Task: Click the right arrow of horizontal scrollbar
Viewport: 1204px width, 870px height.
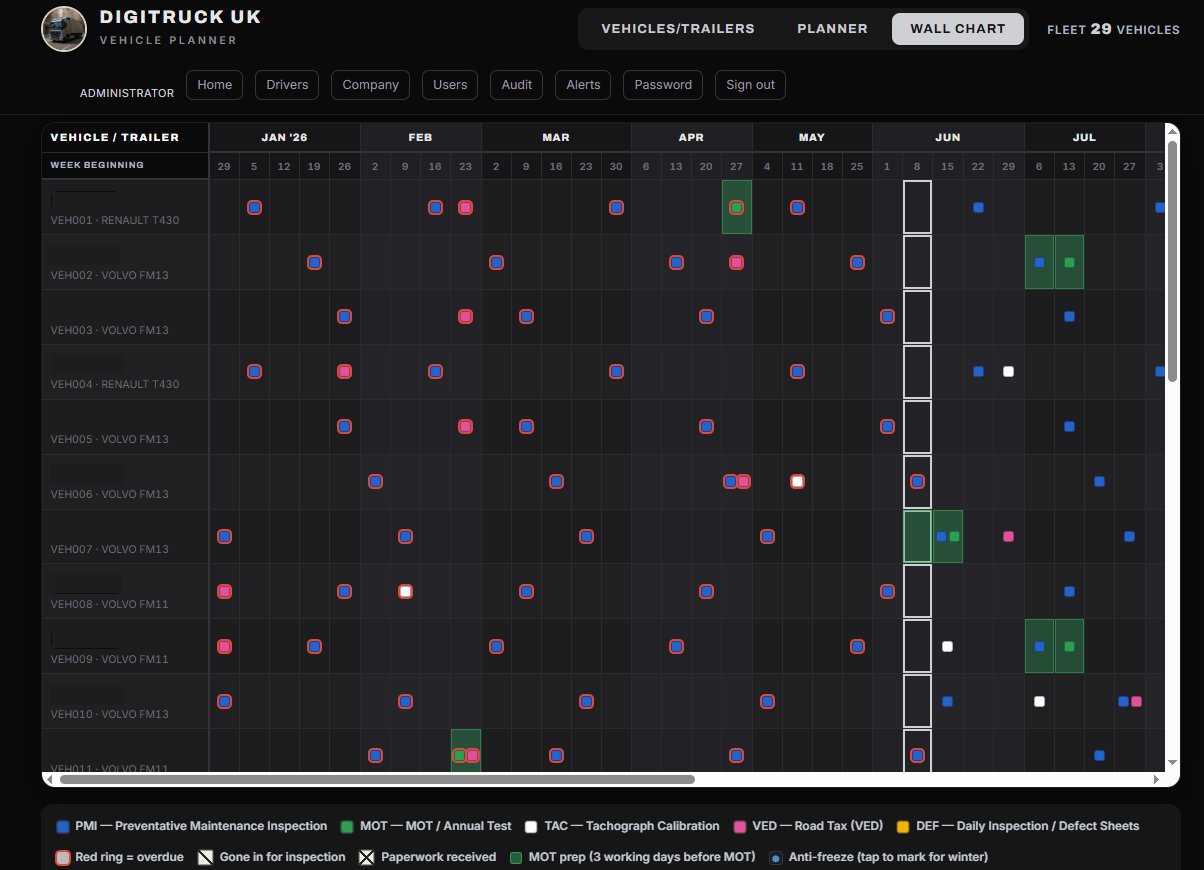Action: tap(1157, 779)
